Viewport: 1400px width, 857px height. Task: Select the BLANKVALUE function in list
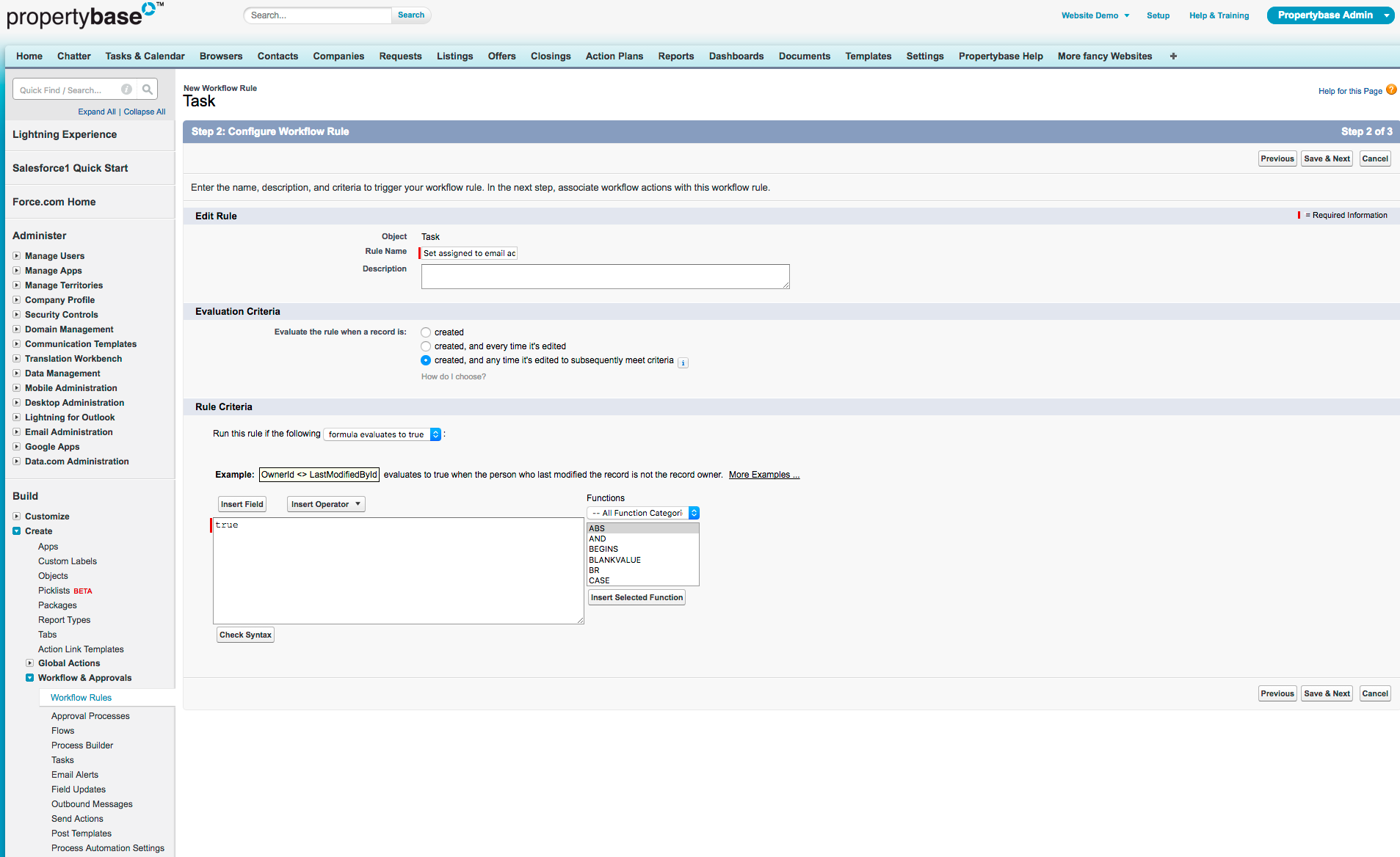tap(642, 560)
